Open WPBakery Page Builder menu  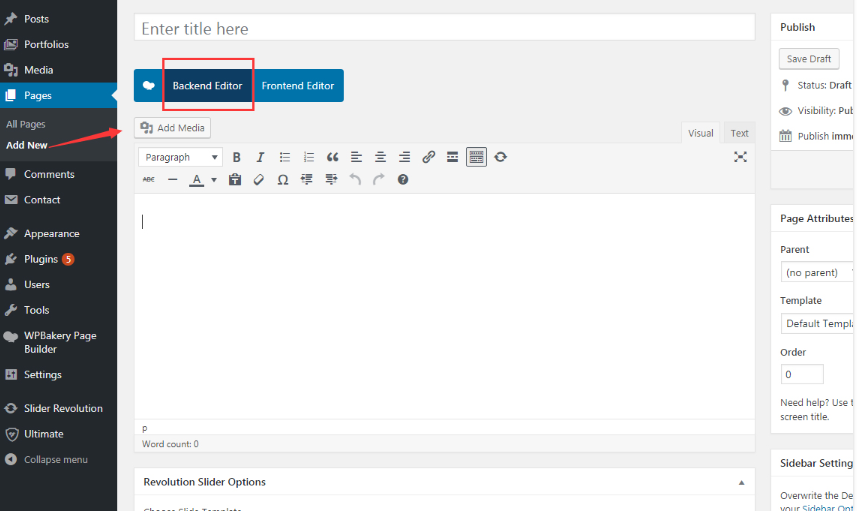coord(58,342)
